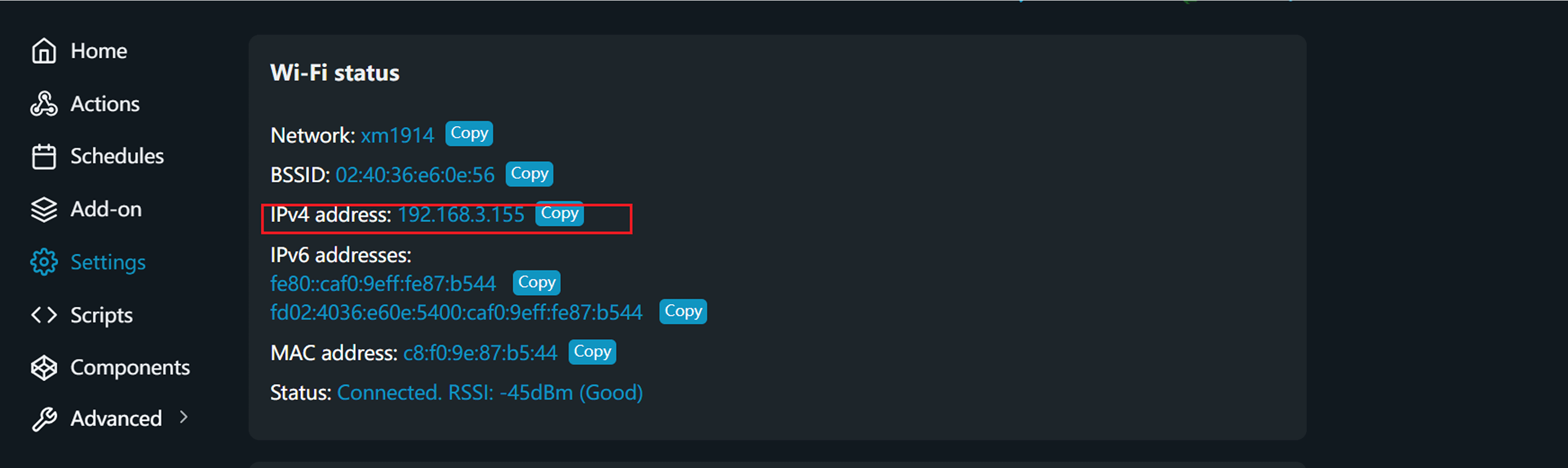Expand the Advanced menu chevron
1568x468 pixels.
(184, 418)
